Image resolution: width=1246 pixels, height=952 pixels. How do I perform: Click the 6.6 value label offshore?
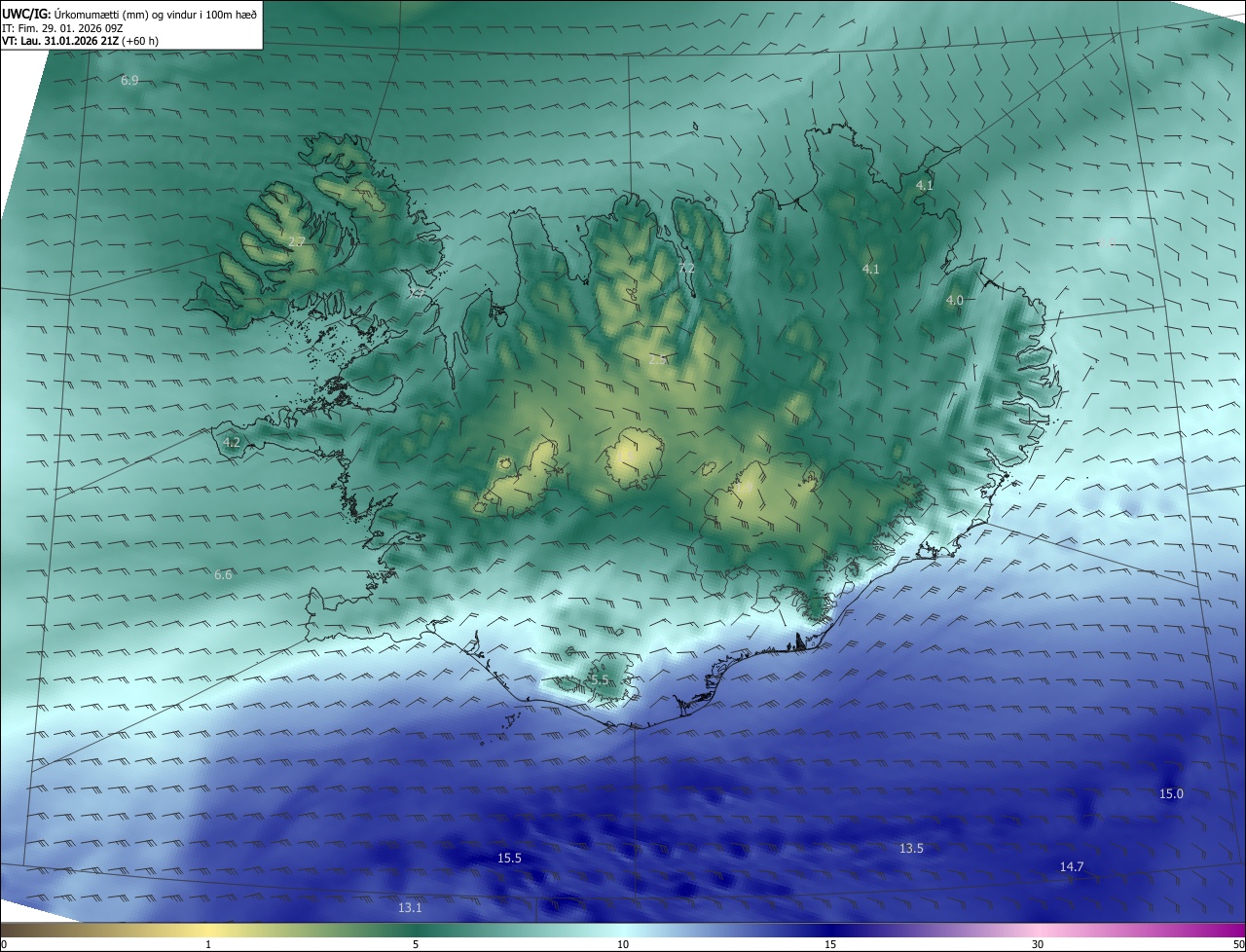click(x=223, y=574)
